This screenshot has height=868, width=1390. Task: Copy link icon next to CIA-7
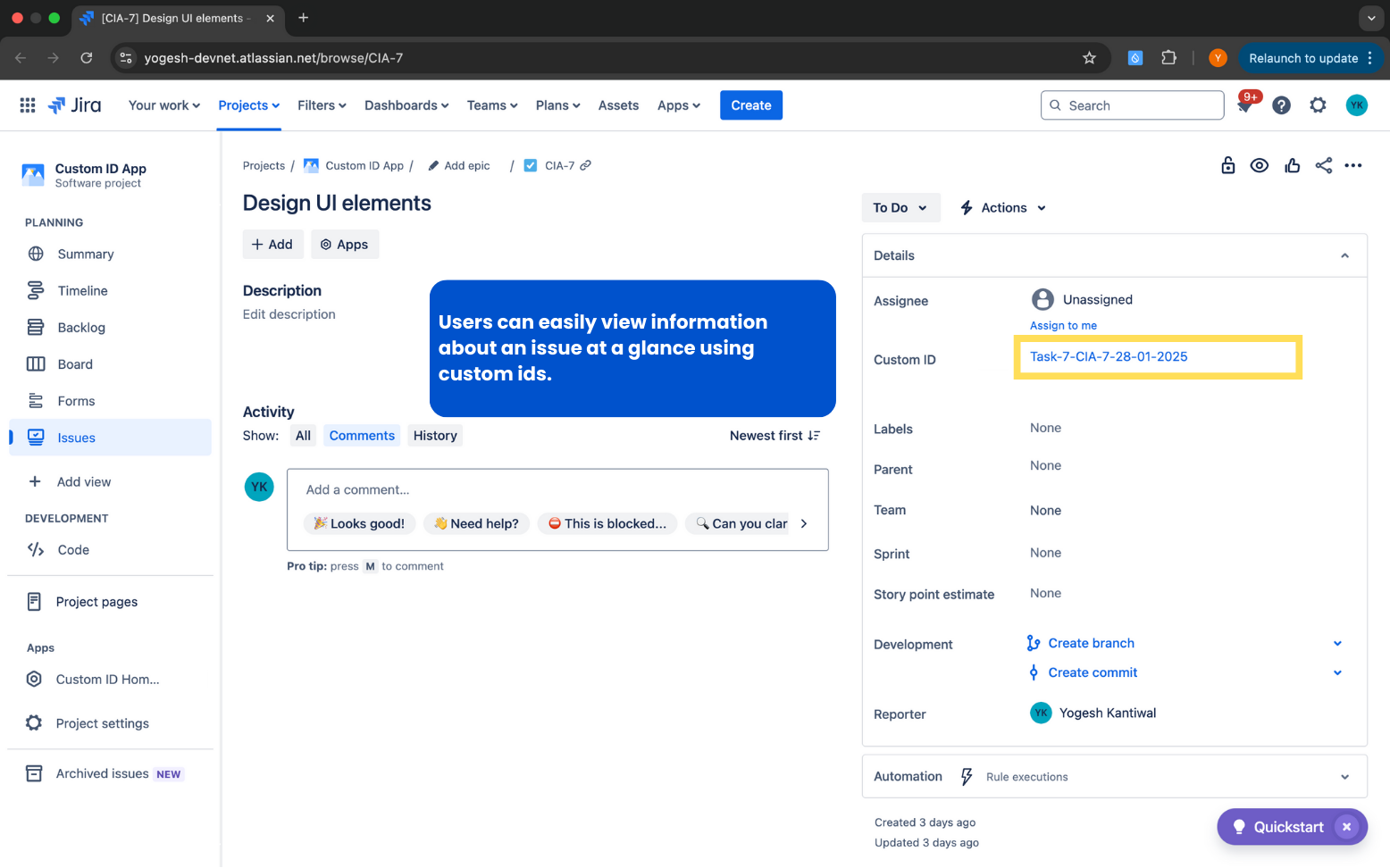click(x=586, y=165)
